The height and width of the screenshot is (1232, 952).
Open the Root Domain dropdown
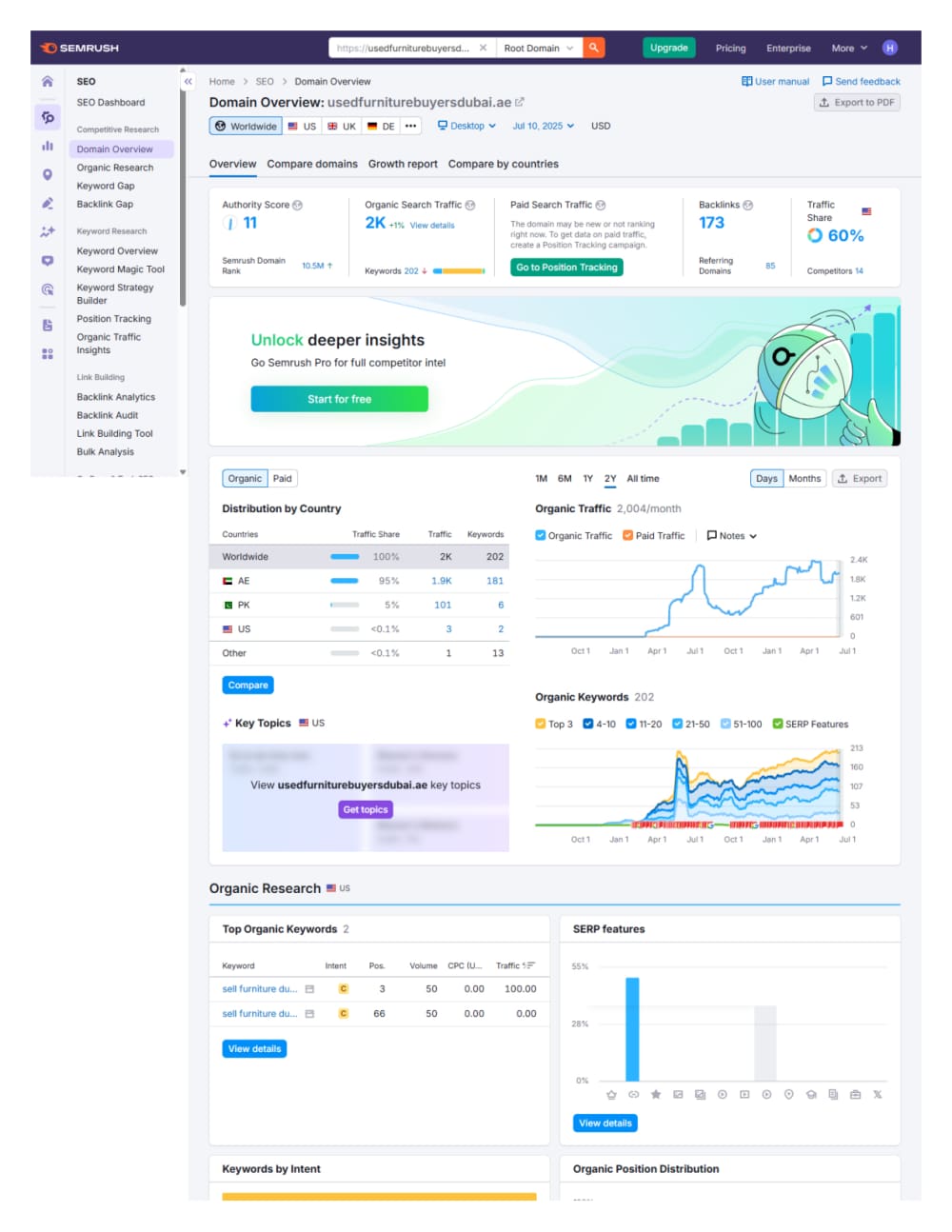(x=539, y=48)
